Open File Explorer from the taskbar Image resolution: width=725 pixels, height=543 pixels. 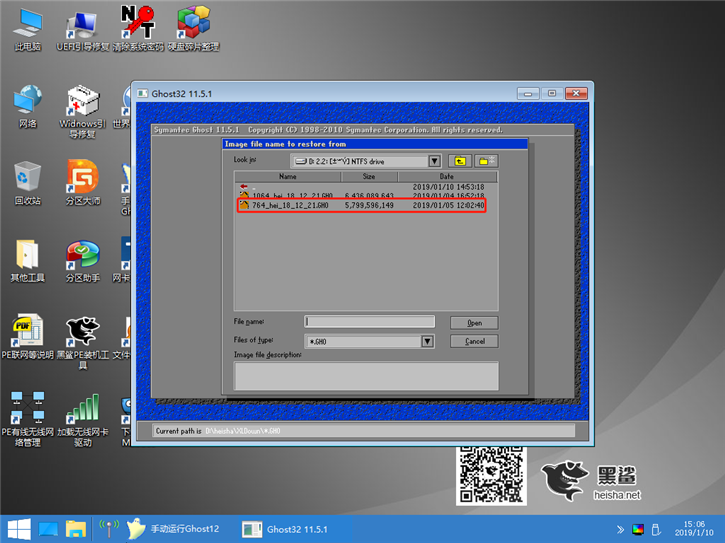76,529
